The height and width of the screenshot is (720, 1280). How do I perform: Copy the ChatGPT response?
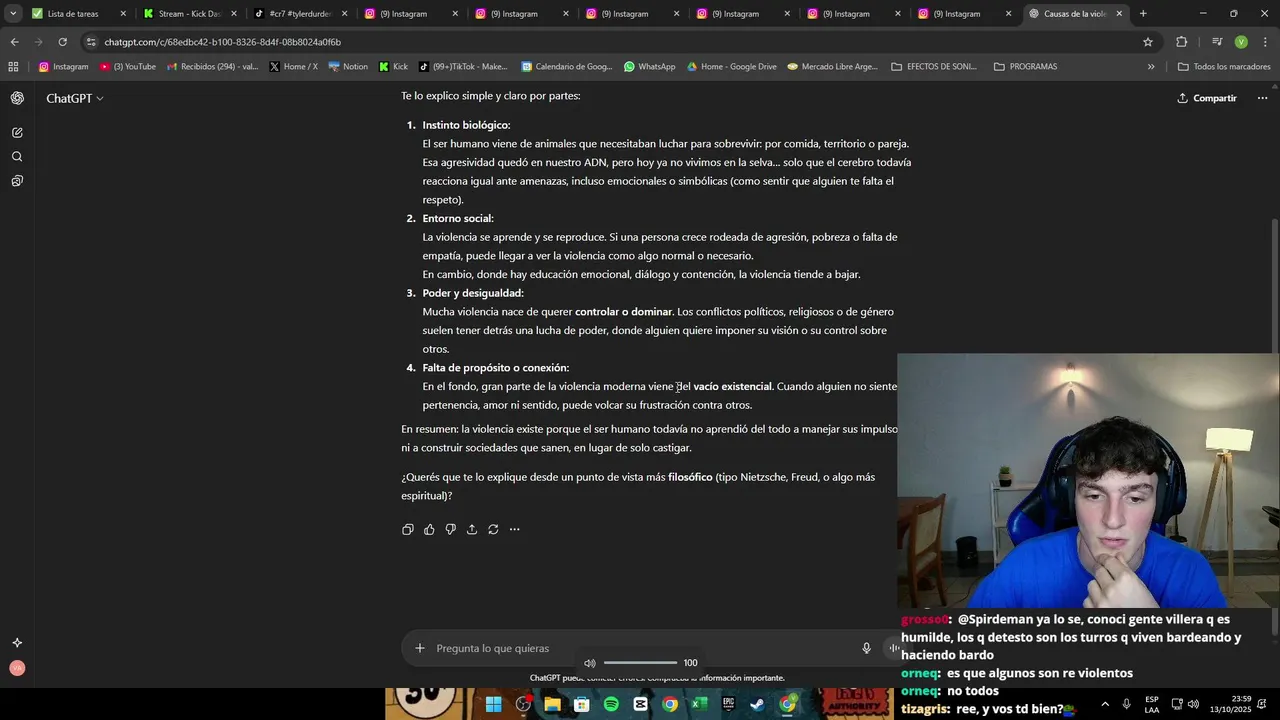408,529
